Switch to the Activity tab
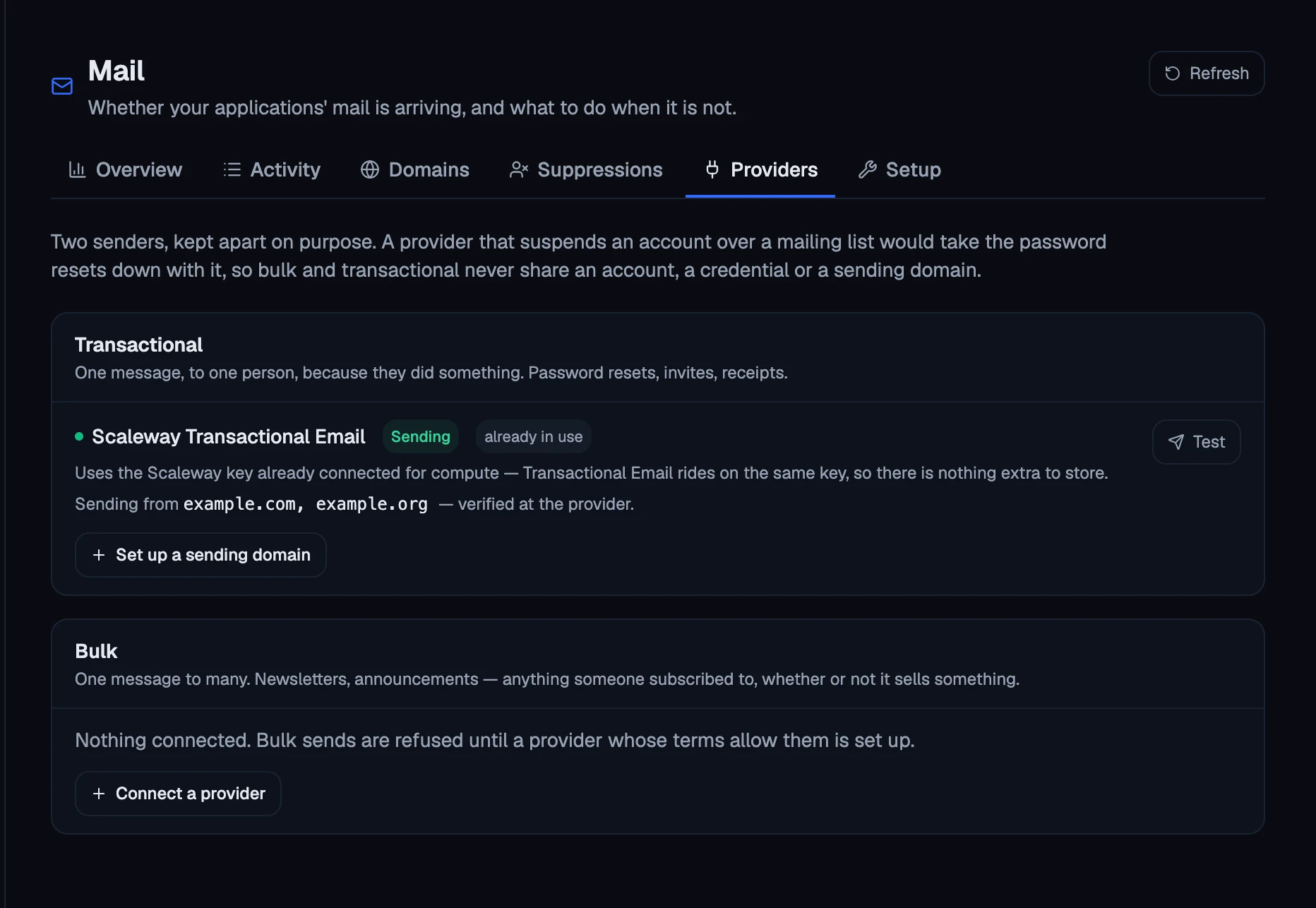 (272, 169)
